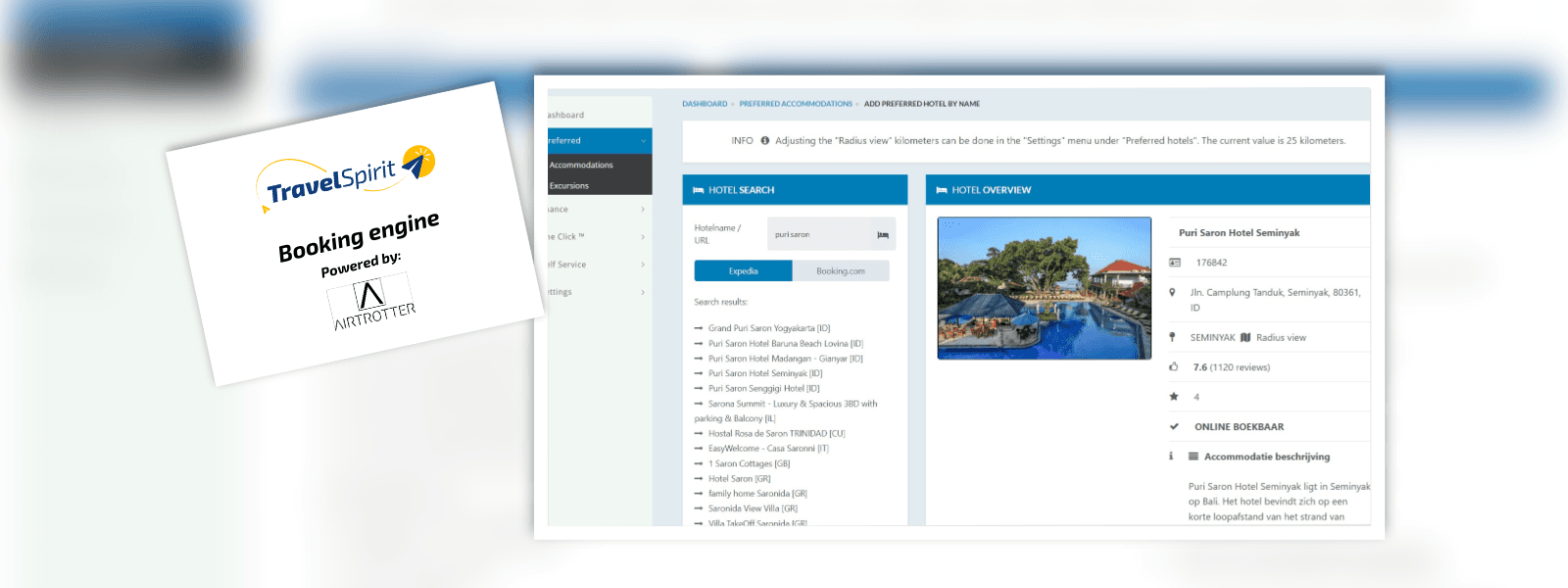Click the bed icon inside the hotelname field
Screen dimensions: 1568x588
(882, 235)
